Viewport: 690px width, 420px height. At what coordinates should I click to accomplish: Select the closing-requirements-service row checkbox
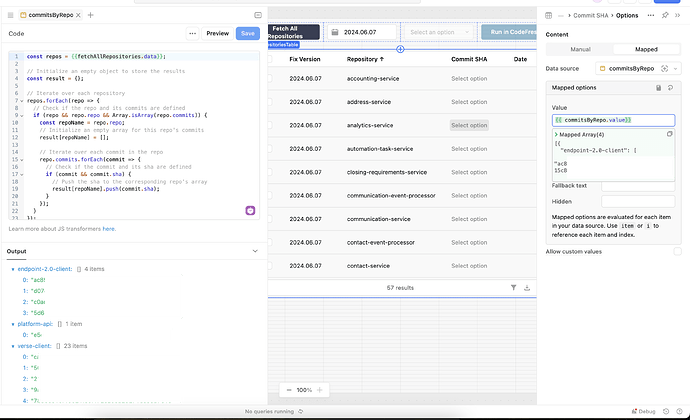(x=270, y=172)
